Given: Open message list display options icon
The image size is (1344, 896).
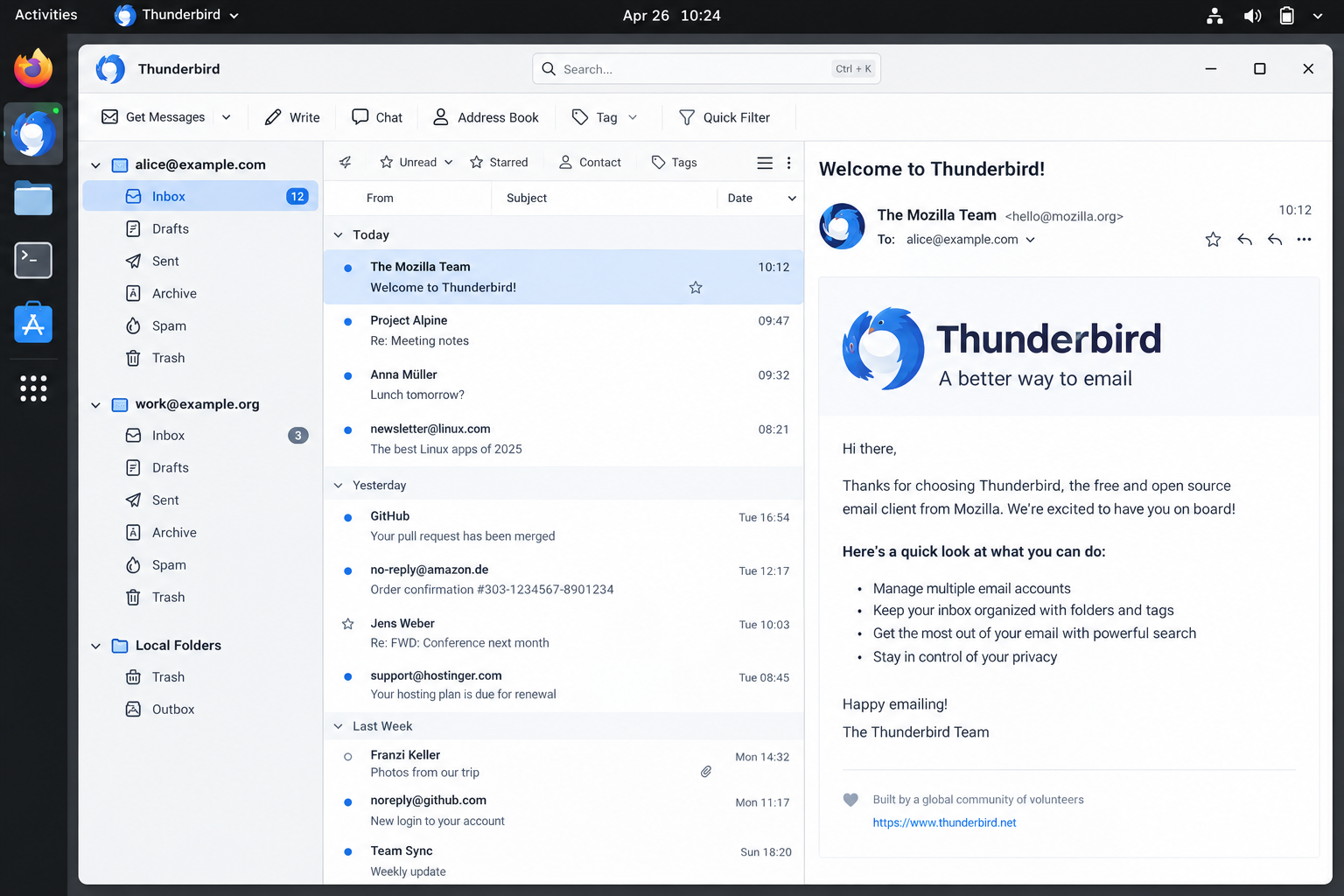Looking at the screenshot, I should click(x=765, y=163).
